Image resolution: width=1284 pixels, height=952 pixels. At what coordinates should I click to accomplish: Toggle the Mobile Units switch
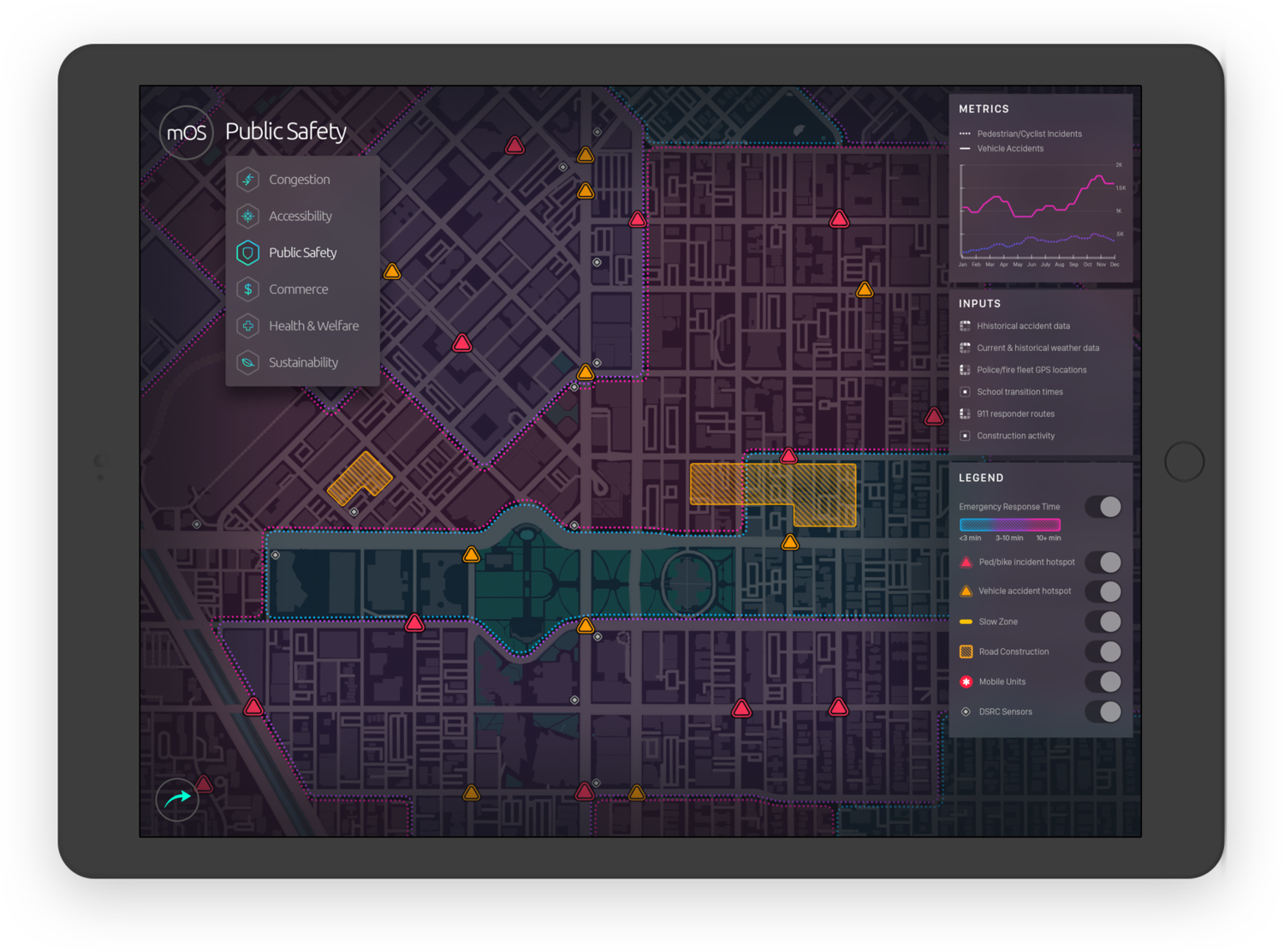tap(1103, 682)
